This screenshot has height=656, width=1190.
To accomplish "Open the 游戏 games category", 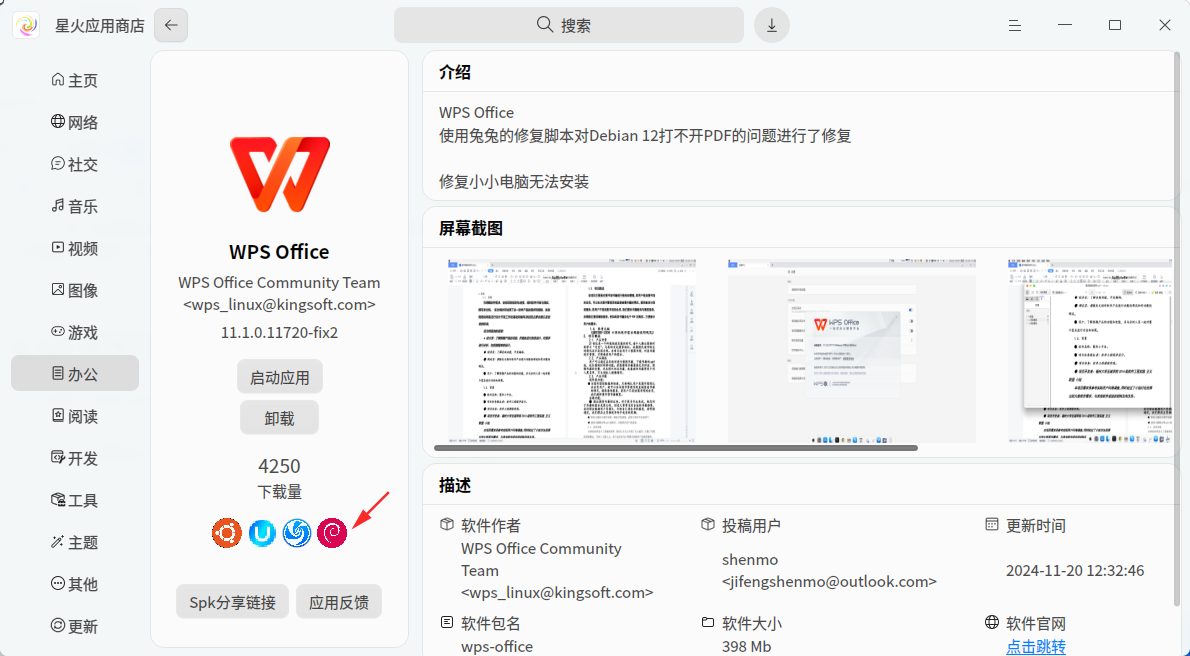I will point(74,332).
